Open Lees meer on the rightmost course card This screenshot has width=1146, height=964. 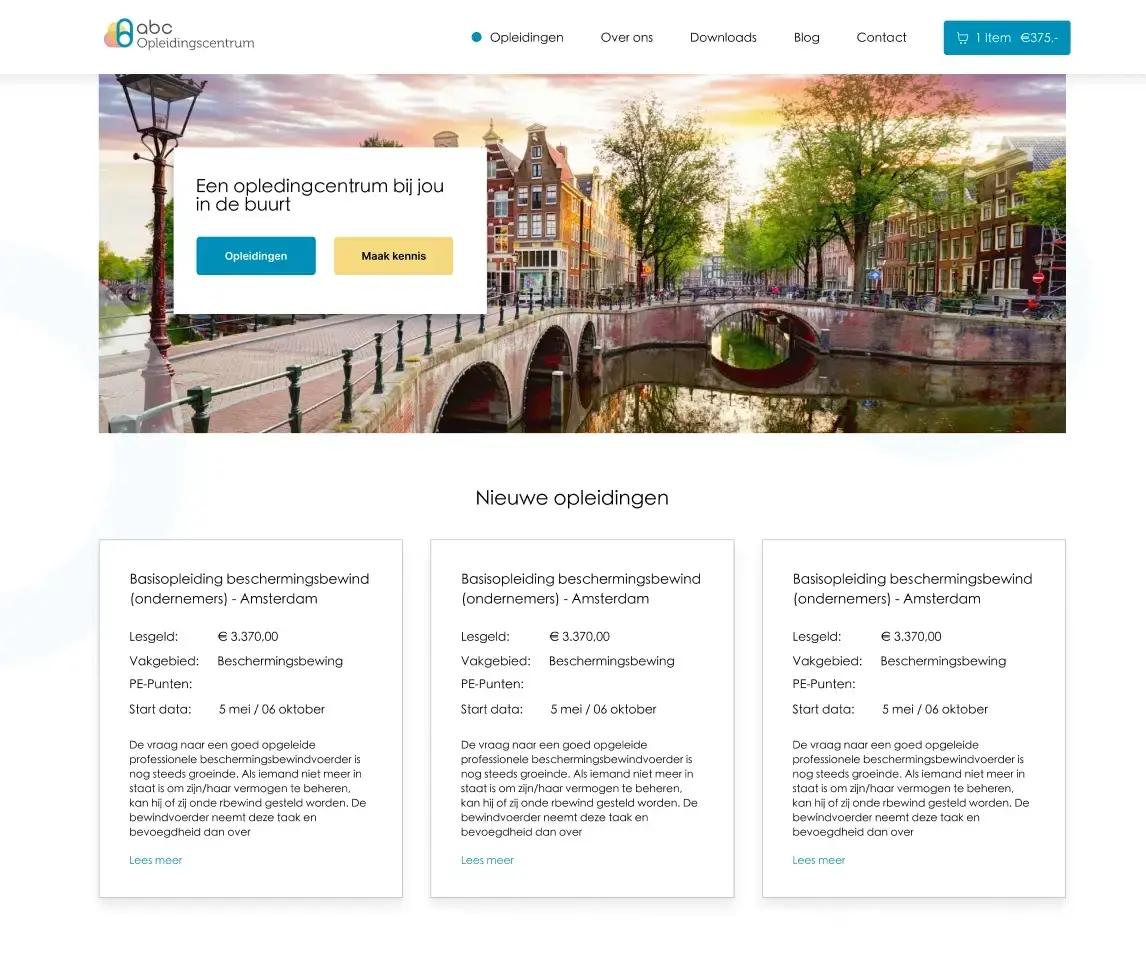click(818, 859)
